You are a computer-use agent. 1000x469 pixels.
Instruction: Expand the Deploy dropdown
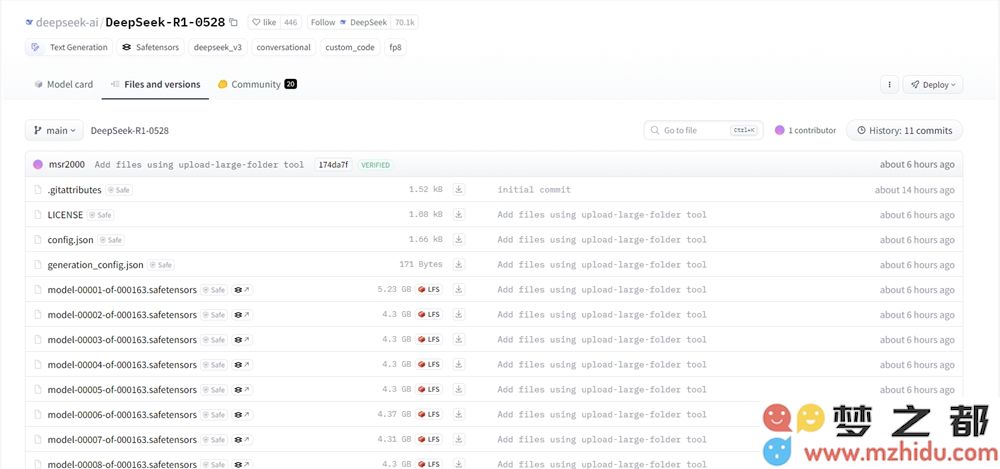pos(932,84)
